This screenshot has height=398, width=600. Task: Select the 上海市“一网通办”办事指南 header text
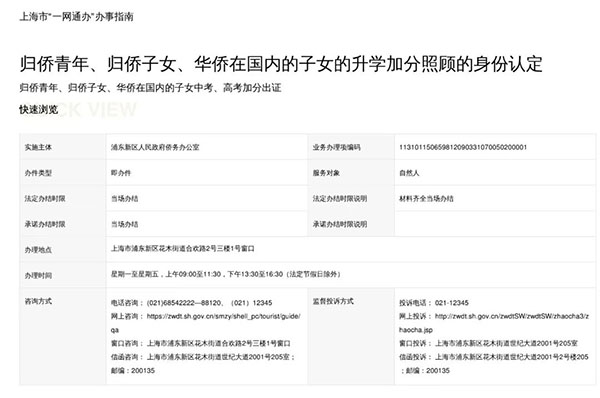click(77, 17)
